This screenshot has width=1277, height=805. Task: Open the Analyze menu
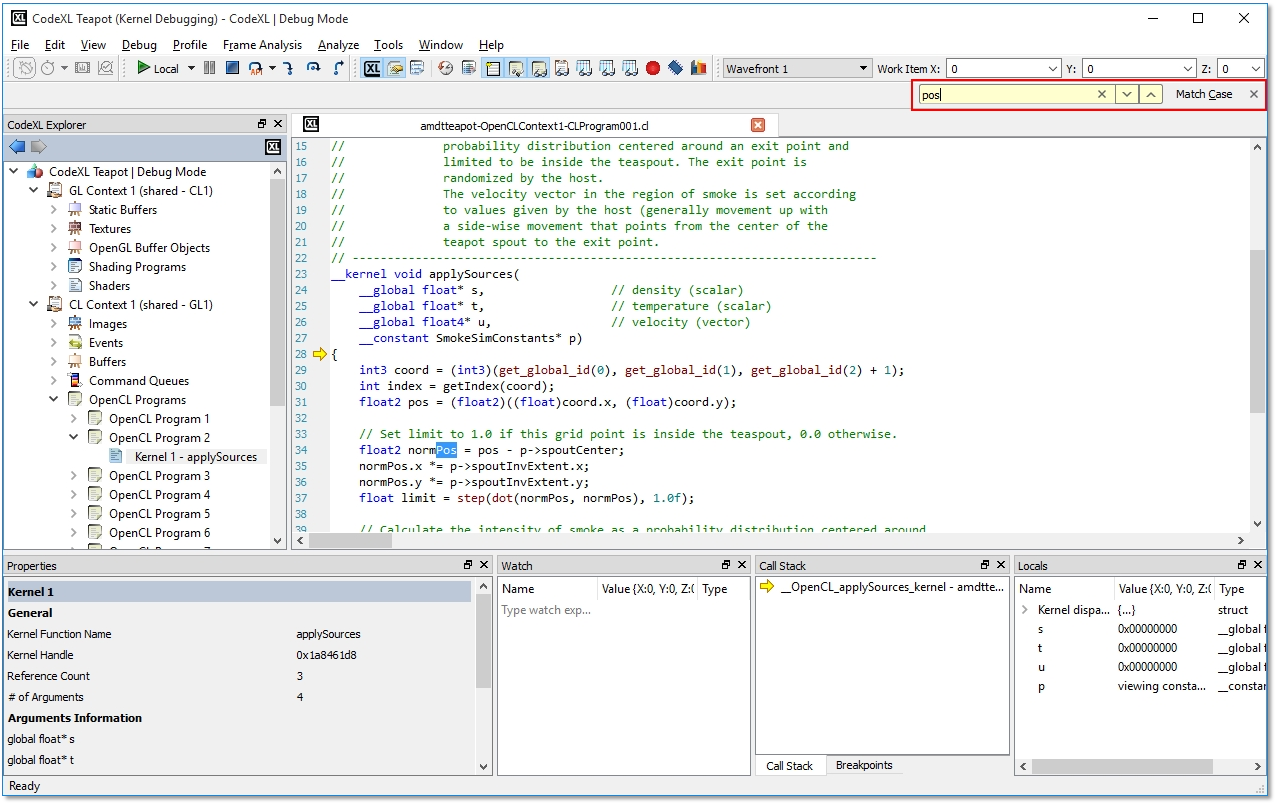[338, 45]
